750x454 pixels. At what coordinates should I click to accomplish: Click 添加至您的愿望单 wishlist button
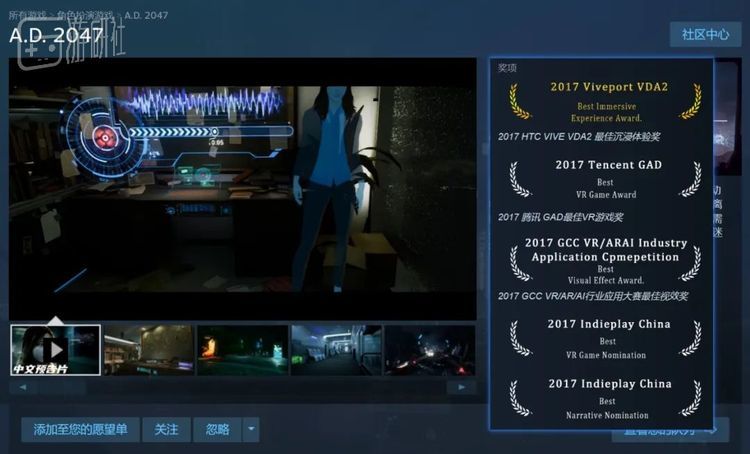click(x=80, y=429)
